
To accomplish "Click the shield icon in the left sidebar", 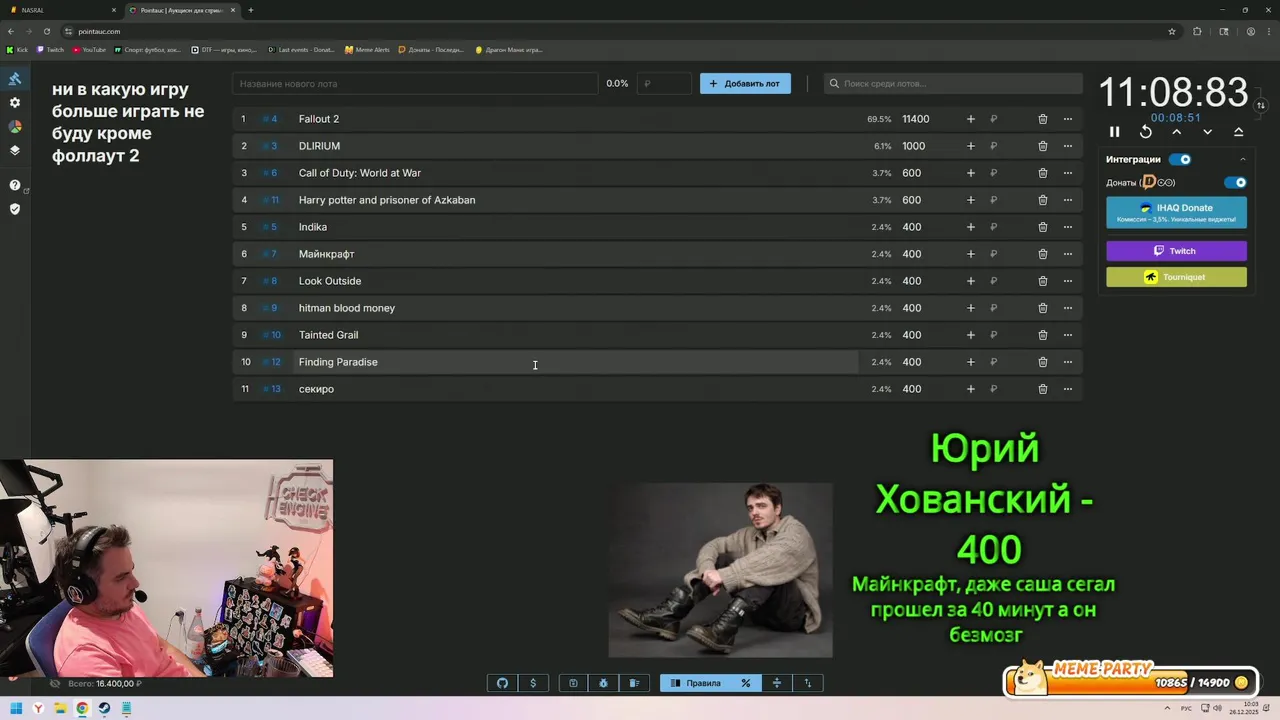I will (15, 209).
